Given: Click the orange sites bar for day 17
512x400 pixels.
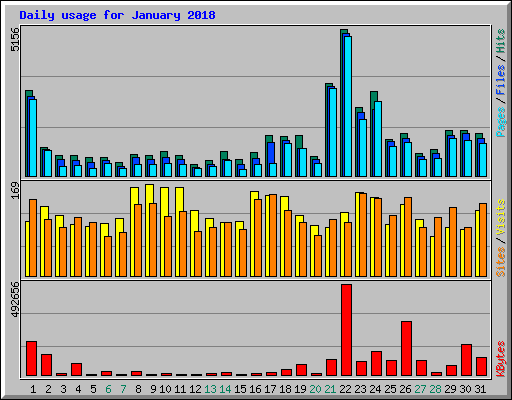Looking at the screenshot, I should click(x=273, y=235).
